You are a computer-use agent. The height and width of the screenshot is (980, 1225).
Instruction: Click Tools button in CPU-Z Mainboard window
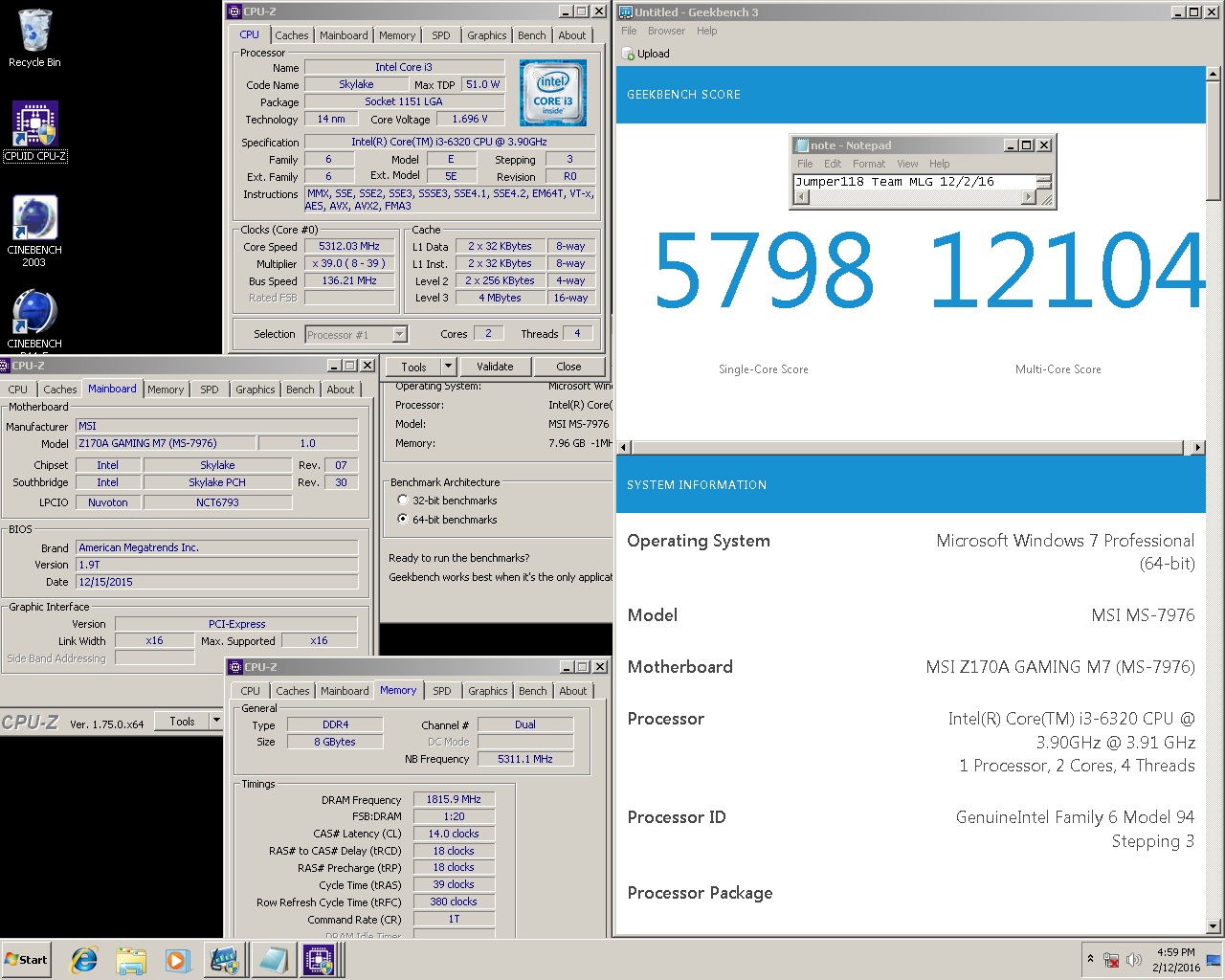click(x=182, y=722)
